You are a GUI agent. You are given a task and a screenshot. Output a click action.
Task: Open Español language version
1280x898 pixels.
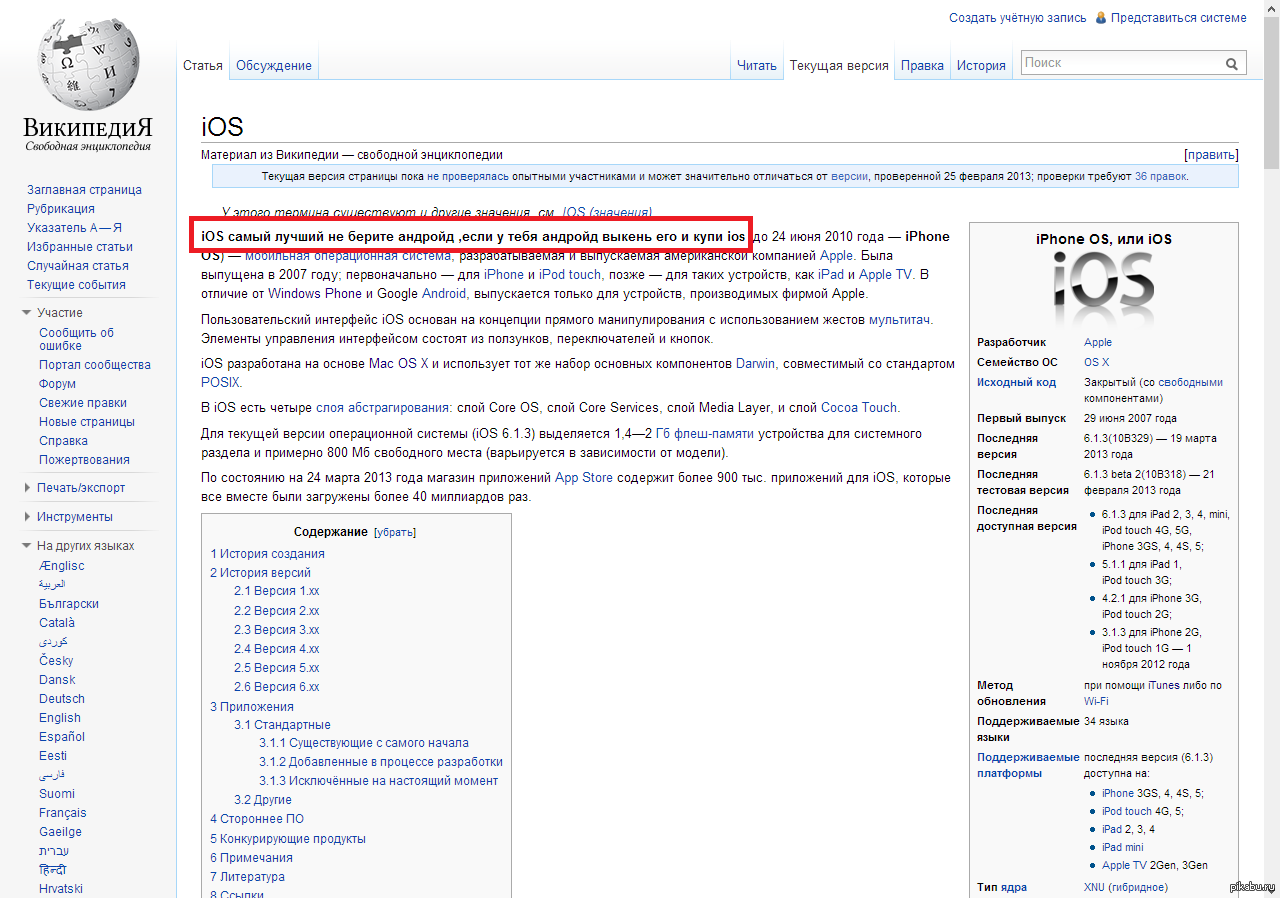62,737
